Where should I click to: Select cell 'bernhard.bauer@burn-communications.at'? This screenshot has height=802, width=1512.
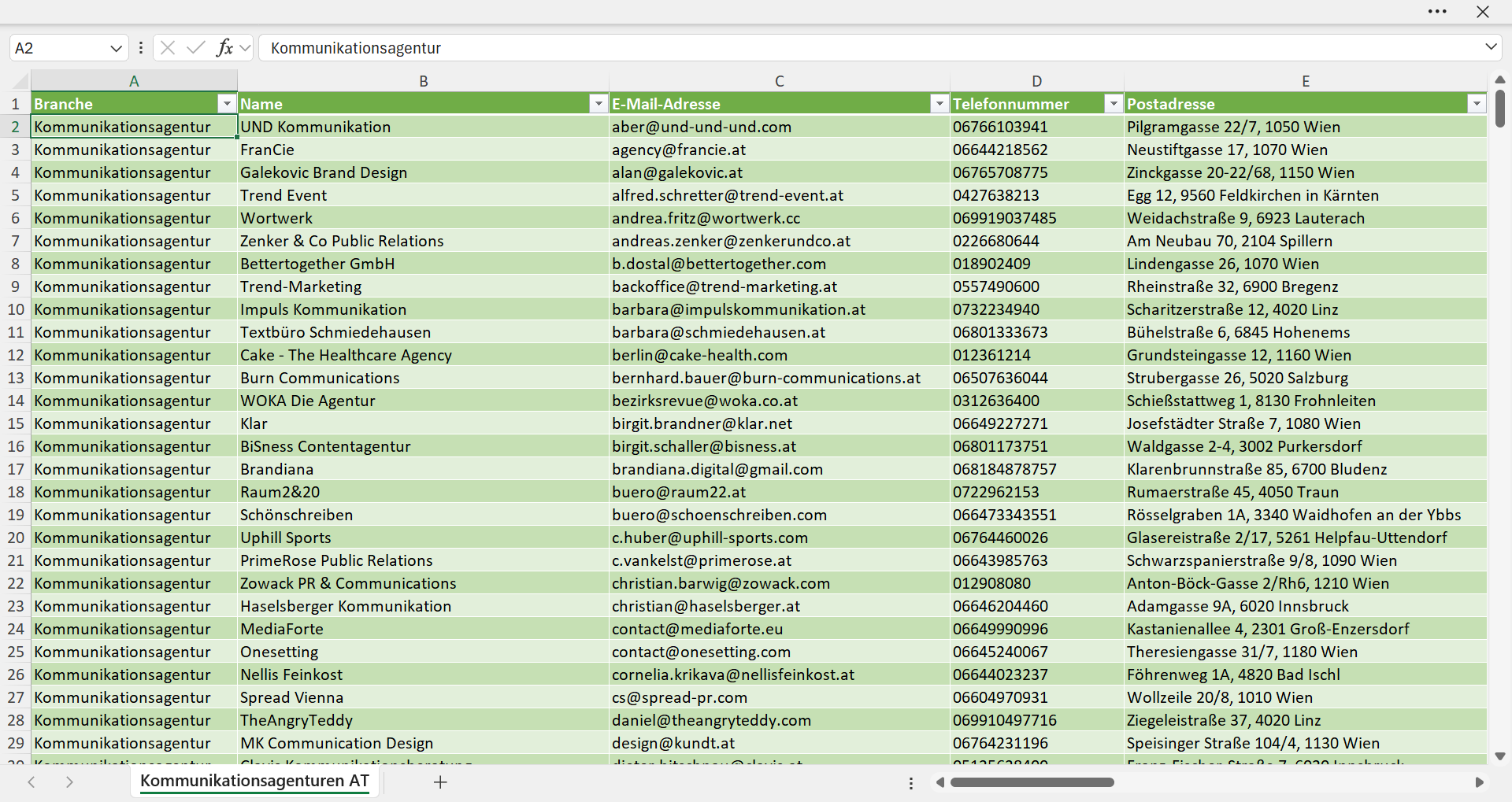click(780, 378)
